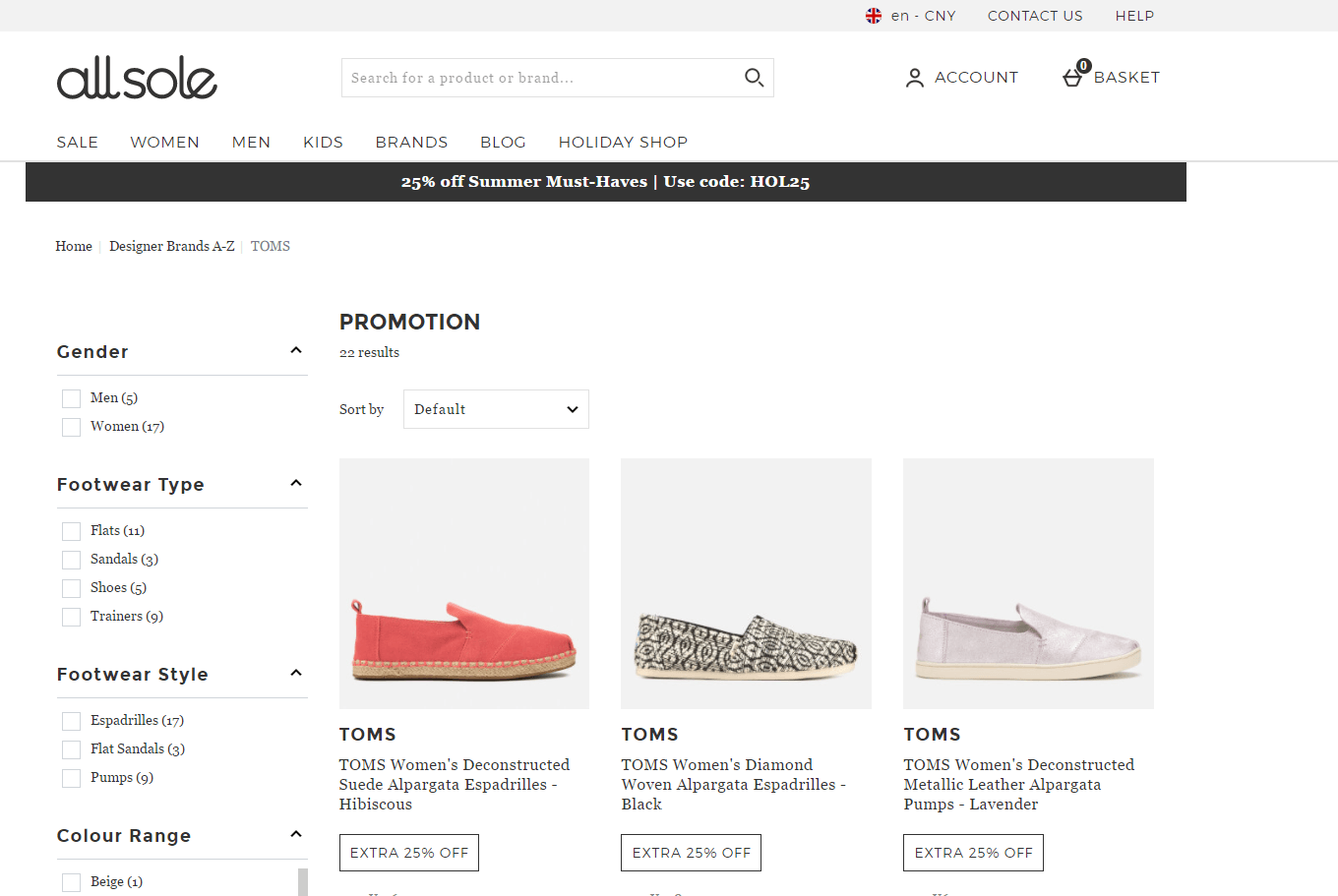Click the Designer Brands A-Z breadcrumb
Image resolution: width=1338 pixels, height=896 pixels.
pos(172,246)
